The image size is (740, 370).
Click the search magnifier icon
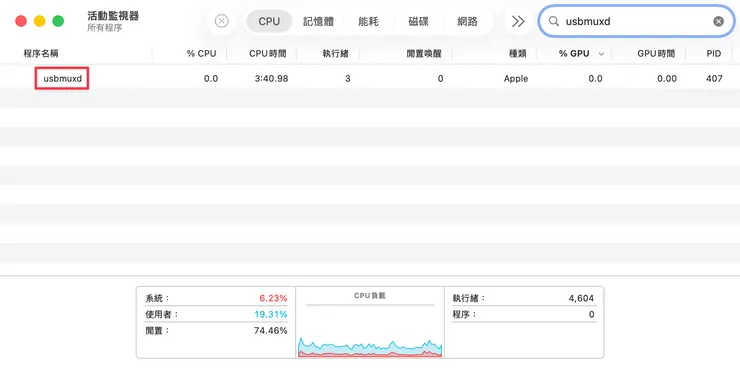coord(554,21)
